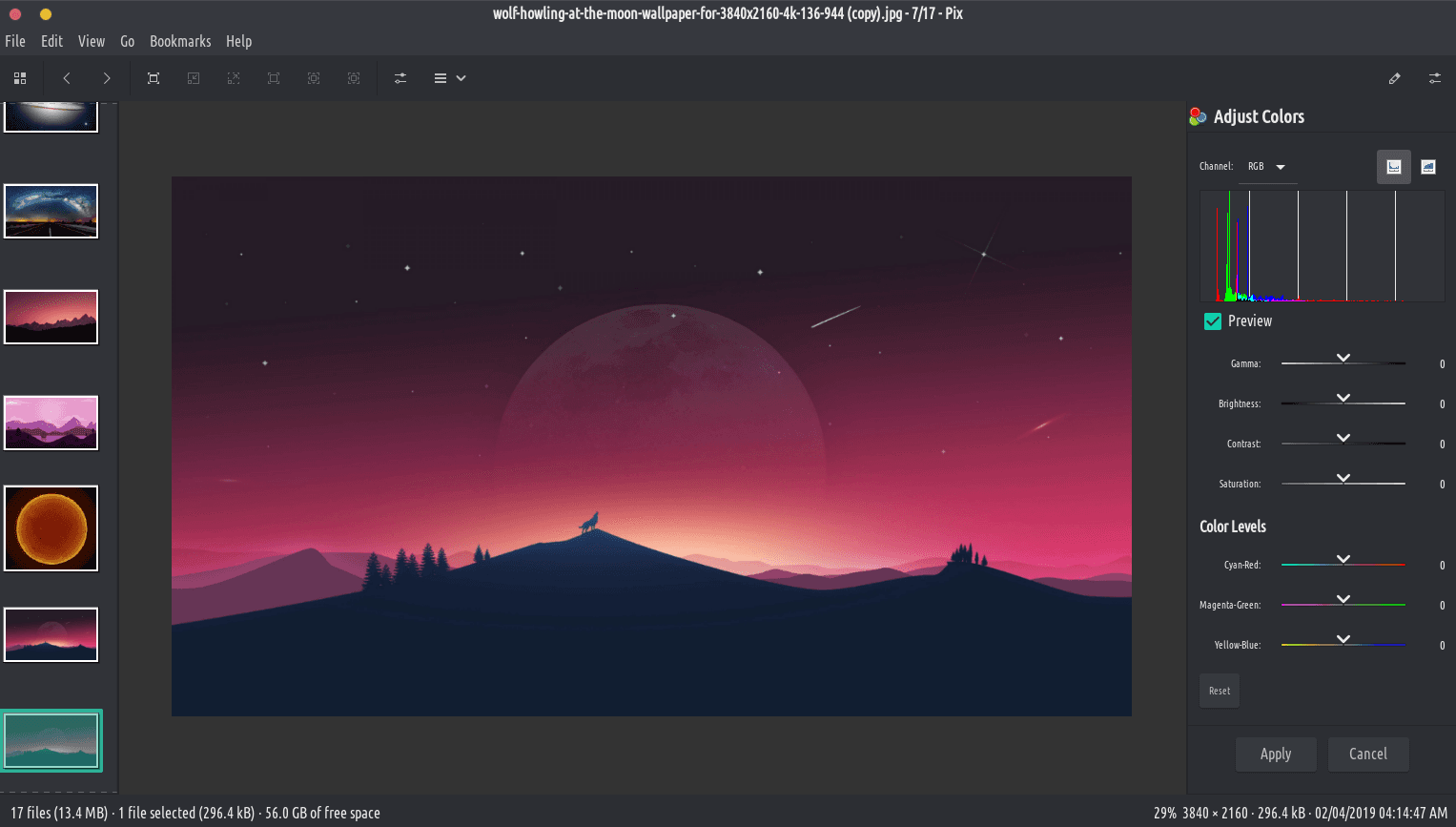Toggle the linear histogram scale button
1456x827 pixels.
(x=1393, y=167)
